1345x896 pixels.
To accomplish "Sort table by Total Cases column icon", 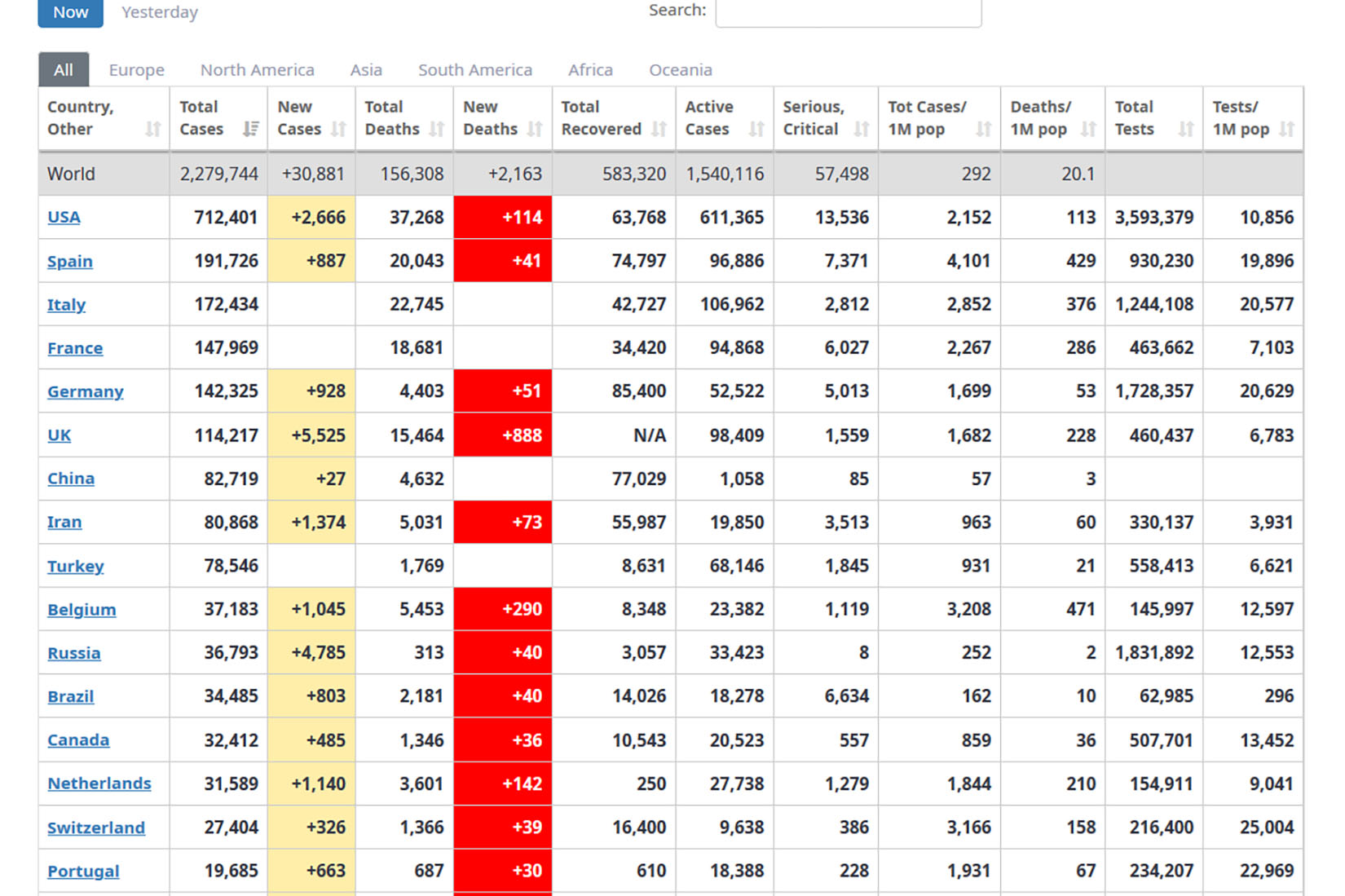I will (250, 129).
